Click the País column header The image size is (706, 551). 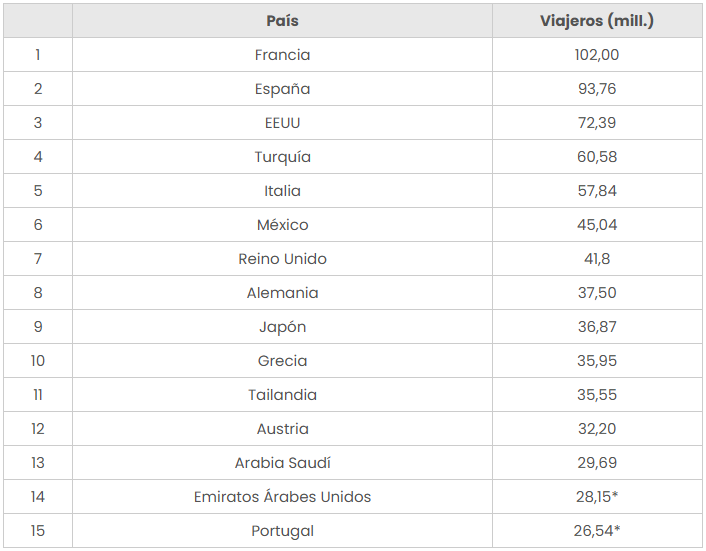[x=282, y=21]
